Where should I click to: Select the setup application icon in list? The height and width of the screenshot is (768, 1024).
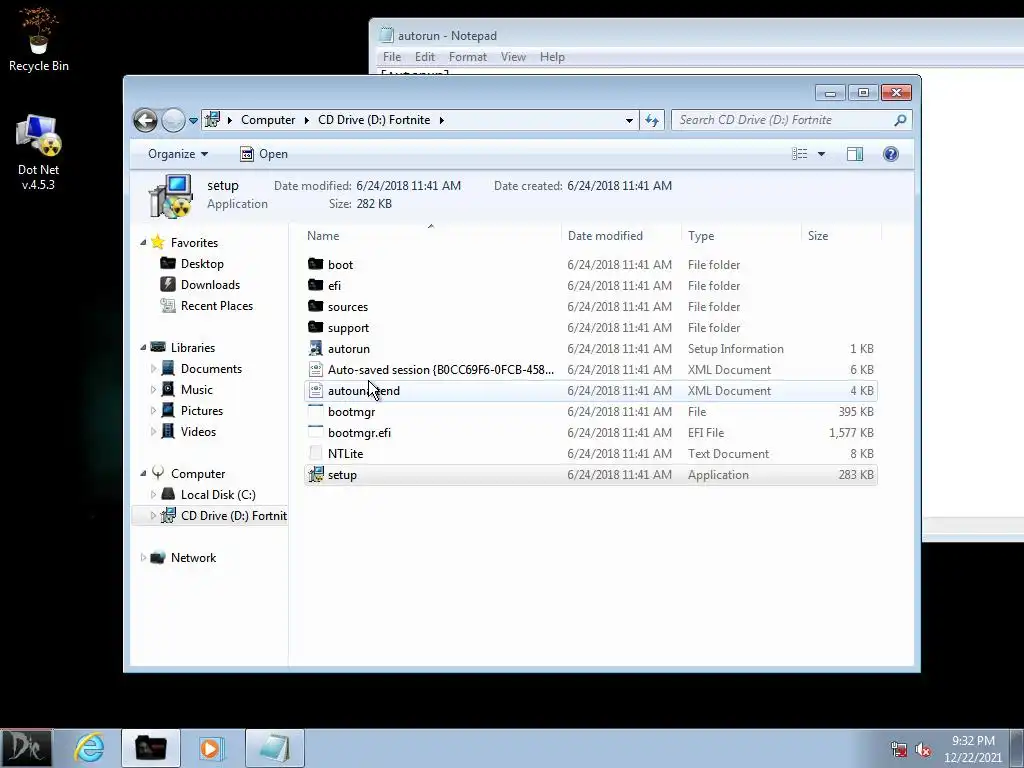click(315, 475)
